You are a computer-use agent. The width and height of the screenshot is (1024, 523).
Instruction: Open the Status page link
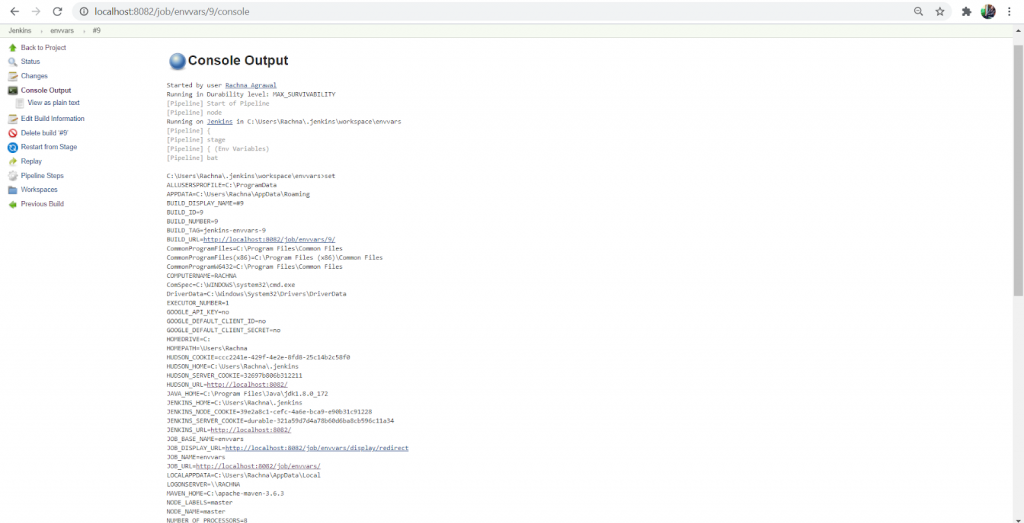tap(30, 61)
